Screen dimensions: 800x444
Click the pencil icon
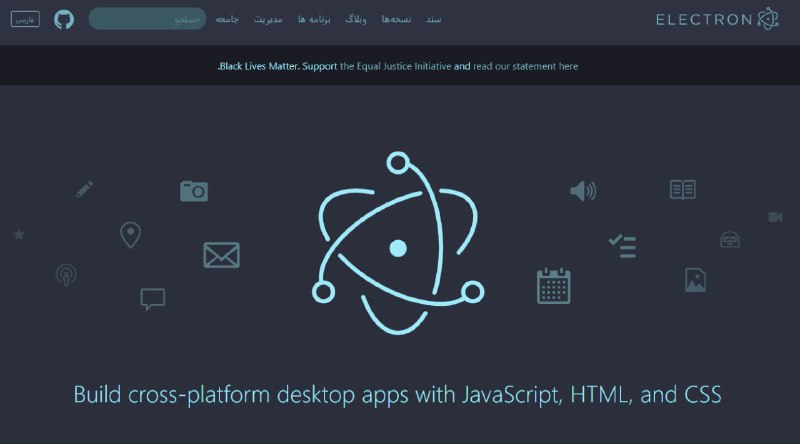[85, 189]
